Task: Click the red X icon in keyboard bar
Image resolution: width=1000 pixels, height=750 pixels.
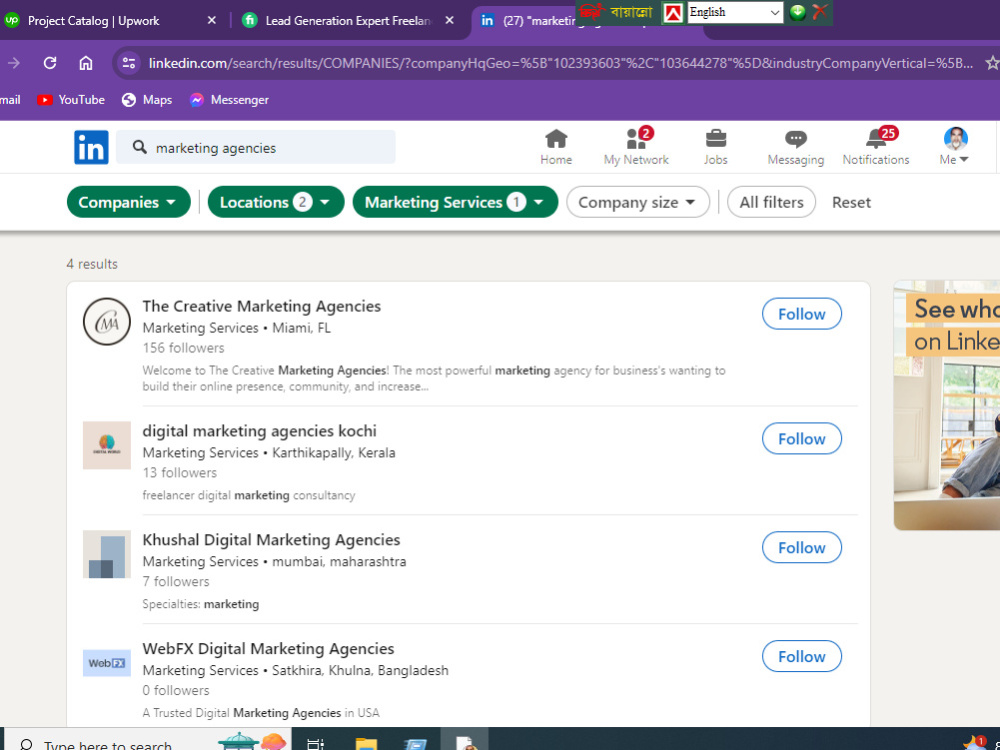Action: click(x=820, y=11)
